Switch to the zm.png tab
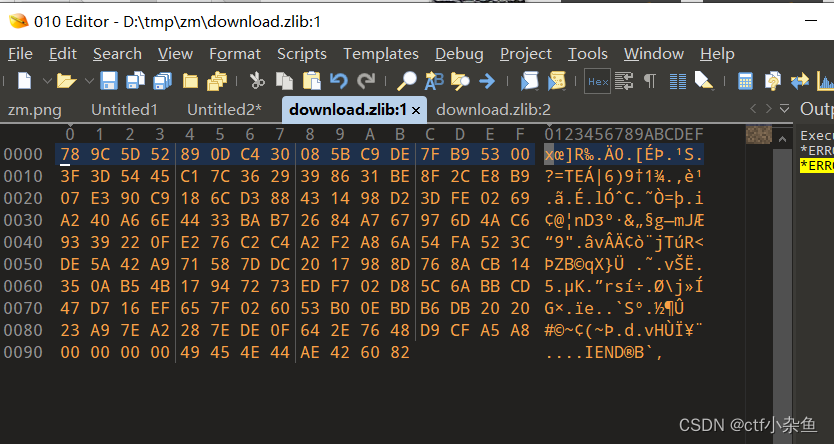Image resolution: width=834 pixels, height=444 pixels. [x=35, y=110]
